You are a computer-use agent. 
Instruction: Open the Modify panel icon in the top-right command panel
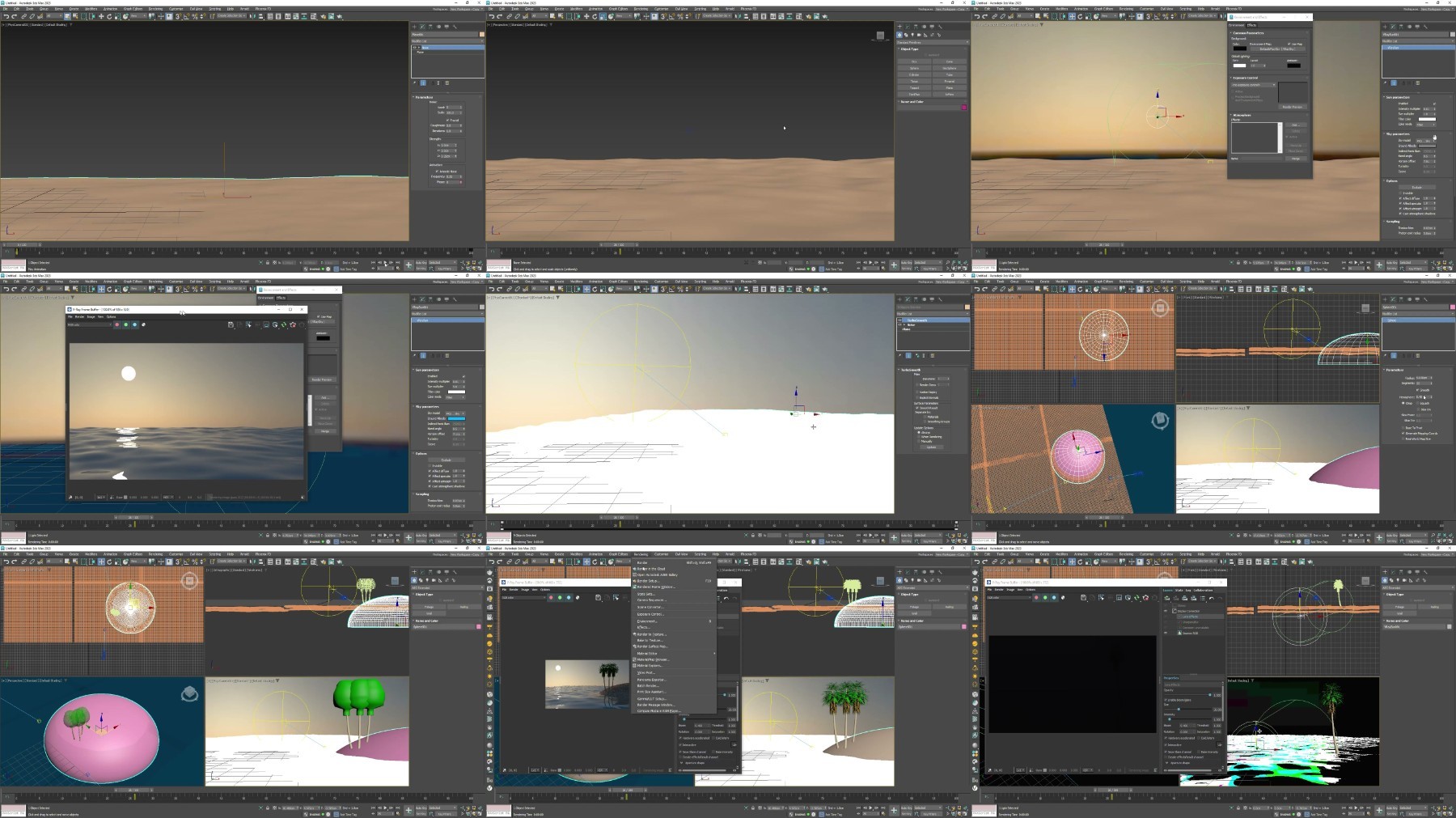[x=1394, y=27]
